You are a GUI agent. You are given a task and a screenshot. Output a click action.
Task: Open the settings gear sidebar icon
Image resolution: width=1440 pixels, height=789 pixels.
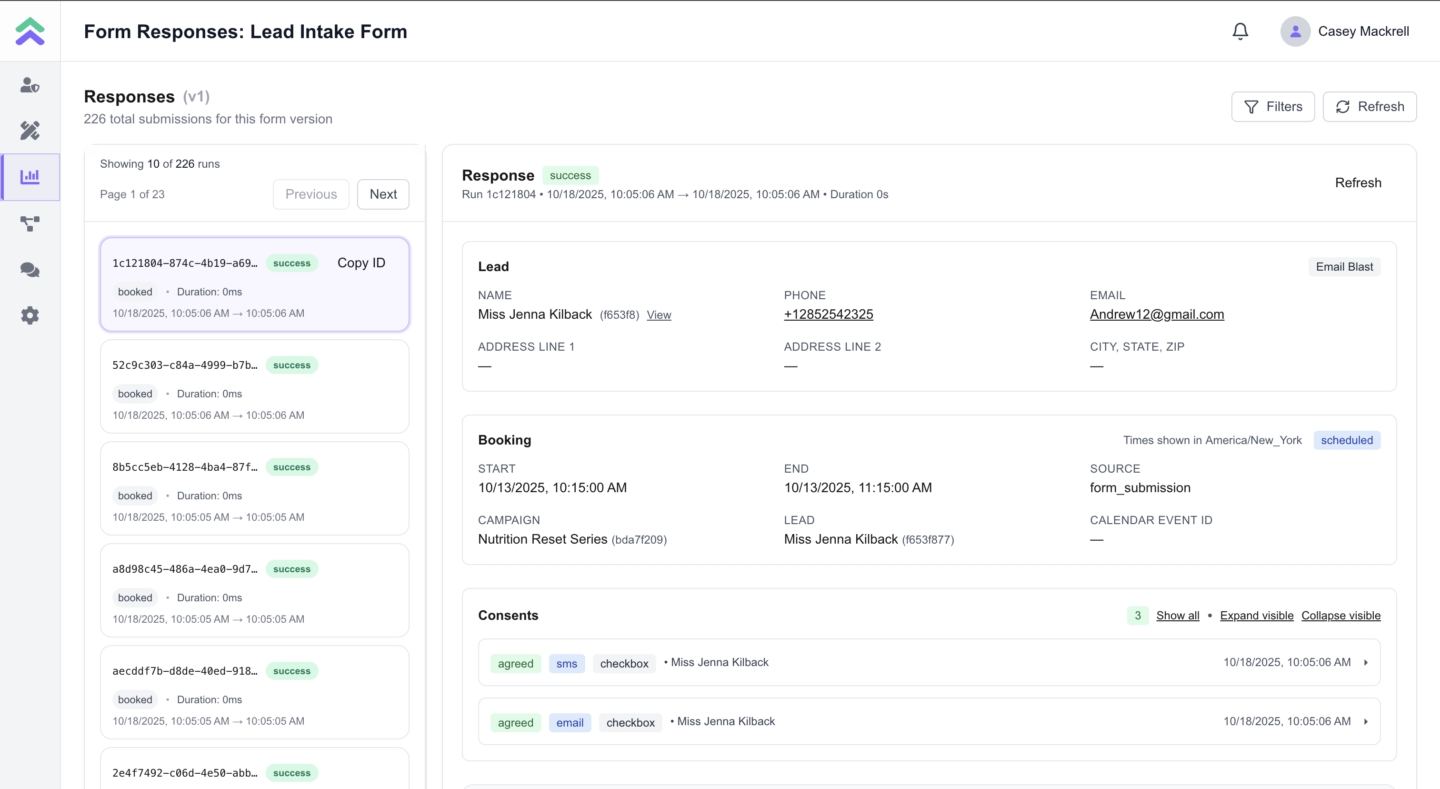pyautogui.click(x=30, y=316)
